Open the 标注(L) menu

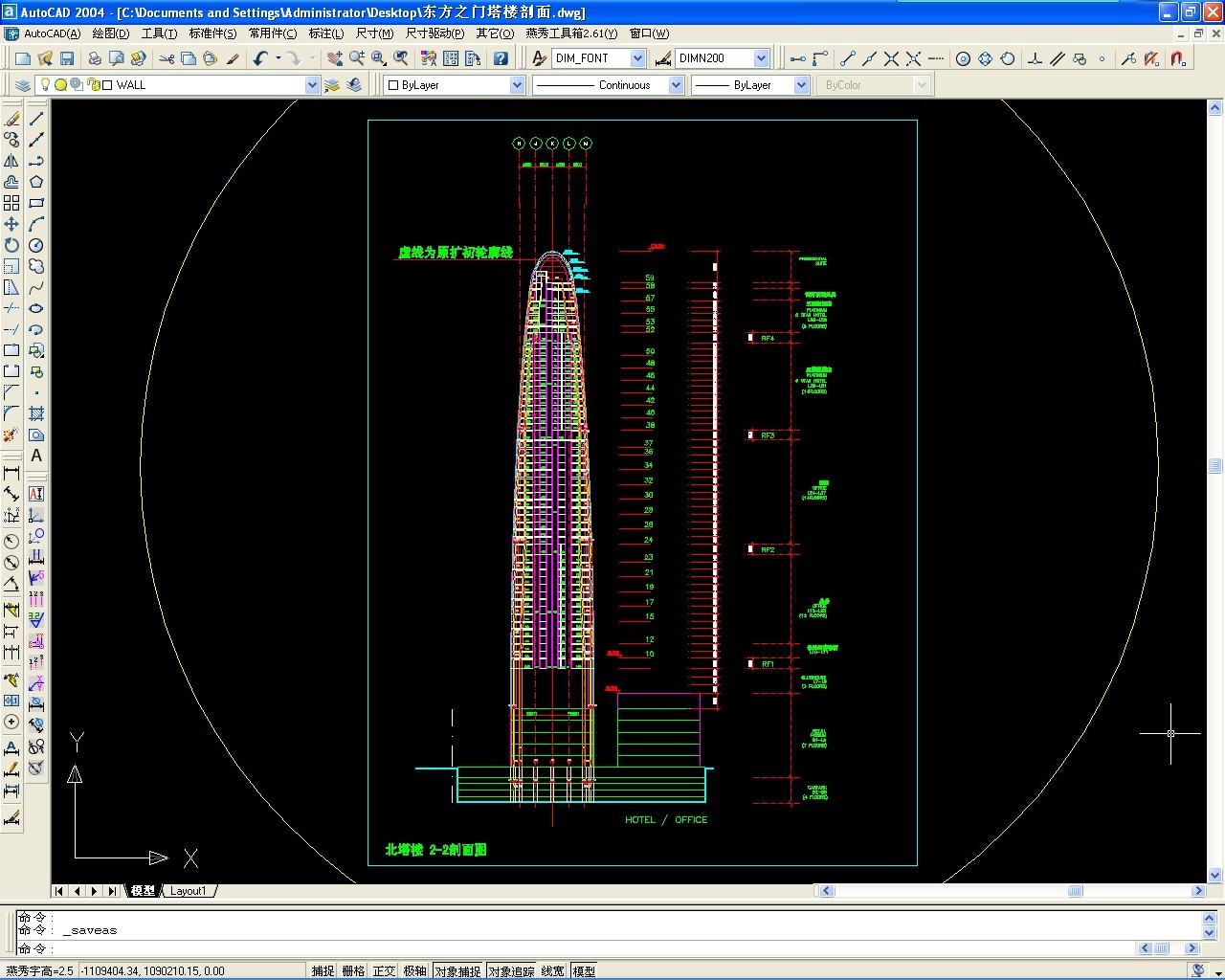(x=326, y=33)
